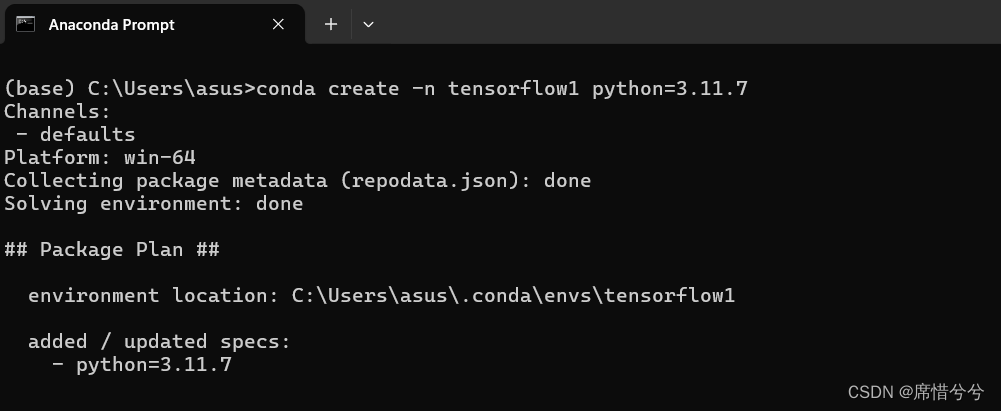Click the added / updated specs line
The image size is (1001, 411).
159,341
